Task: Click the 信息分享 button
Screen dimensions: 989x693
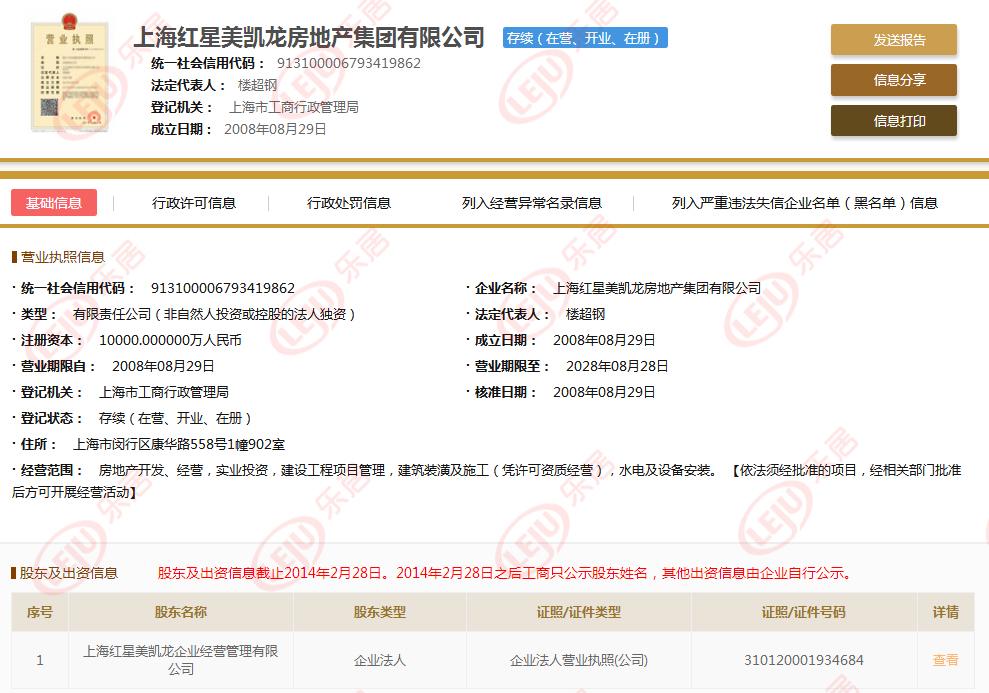Action: (894, 80)
